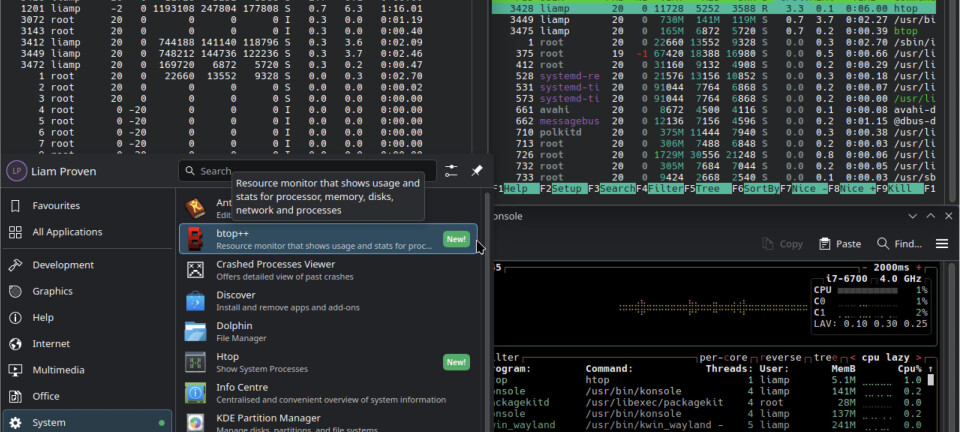Click F9 Kill in htop footer
Image resolution: width=960 pixels, height=432 pixels.
pyautogui.click(x=900, y=188)
